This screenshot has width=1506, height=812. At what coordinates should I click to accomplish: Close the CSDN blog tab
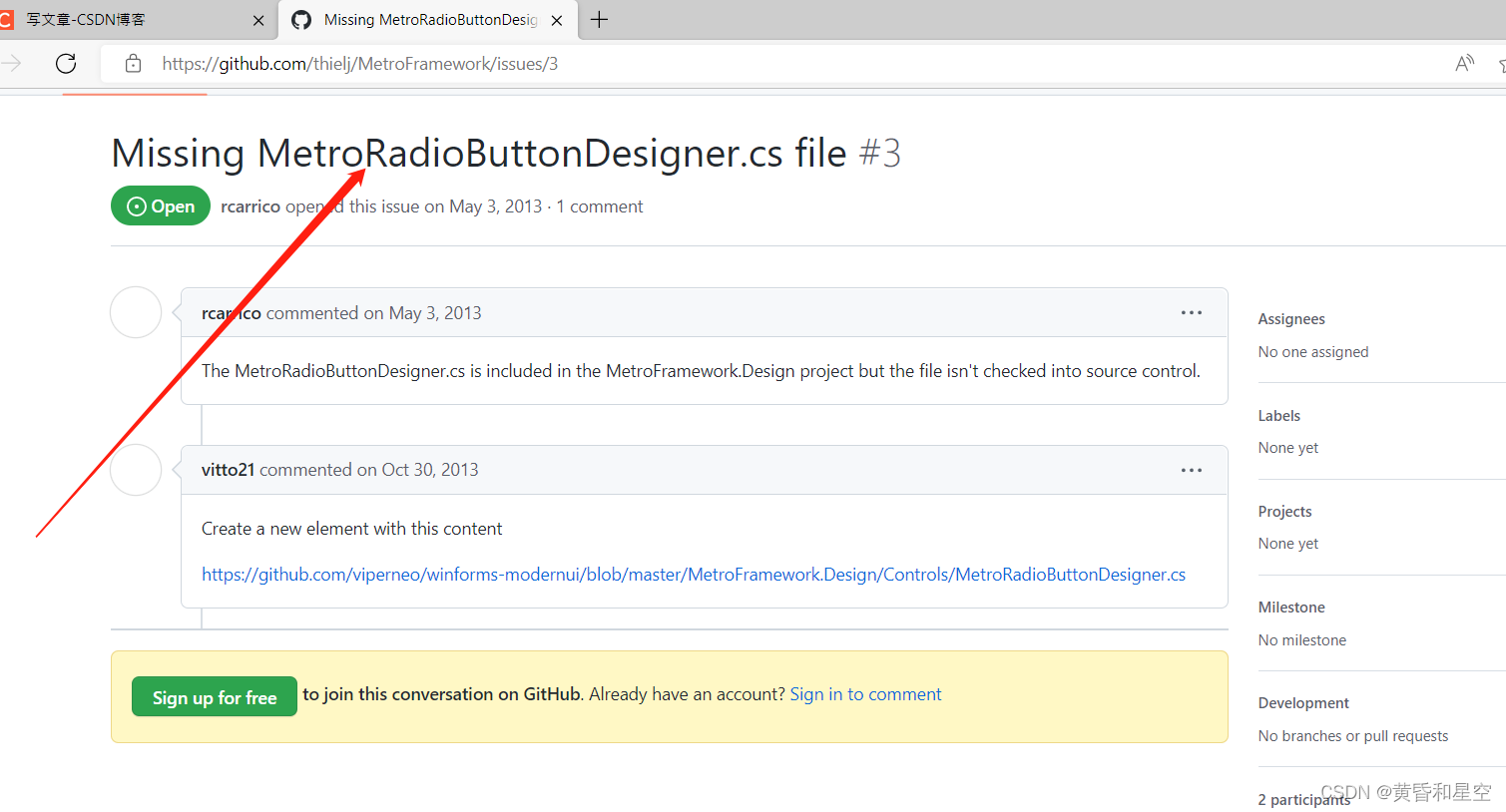tap(258, 20)
